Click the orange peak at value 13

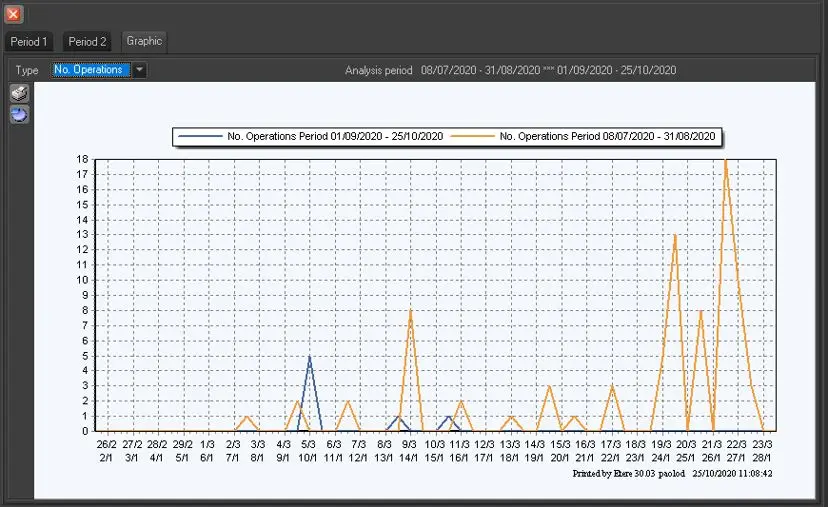coord(676,235)
